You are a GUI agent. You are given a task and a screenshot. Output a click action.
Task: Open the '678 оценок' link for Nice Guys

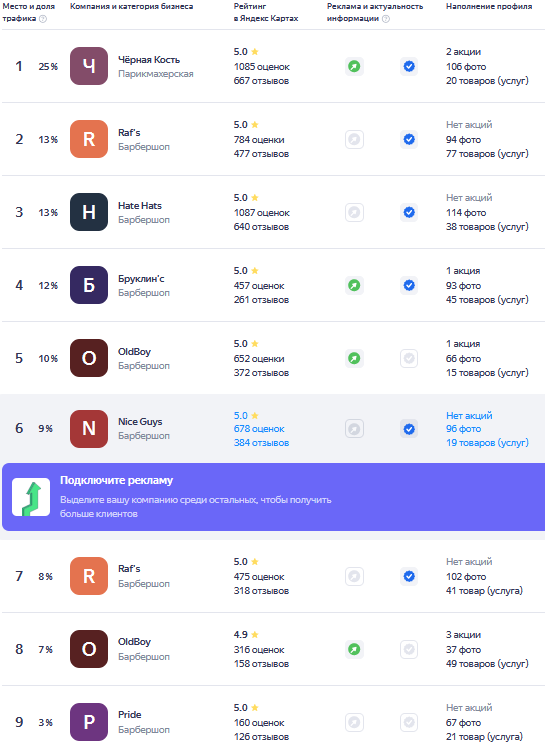point(259,429)
